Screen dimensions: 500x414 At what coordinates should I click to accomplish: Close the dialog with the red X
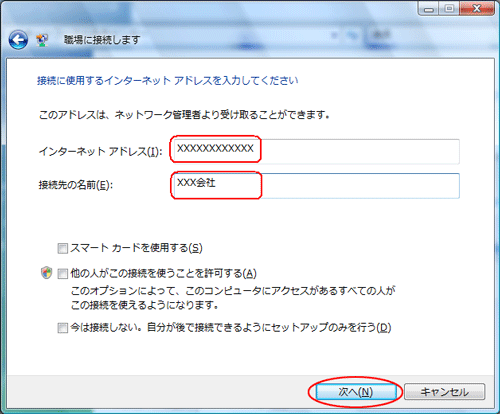(477, 9)
